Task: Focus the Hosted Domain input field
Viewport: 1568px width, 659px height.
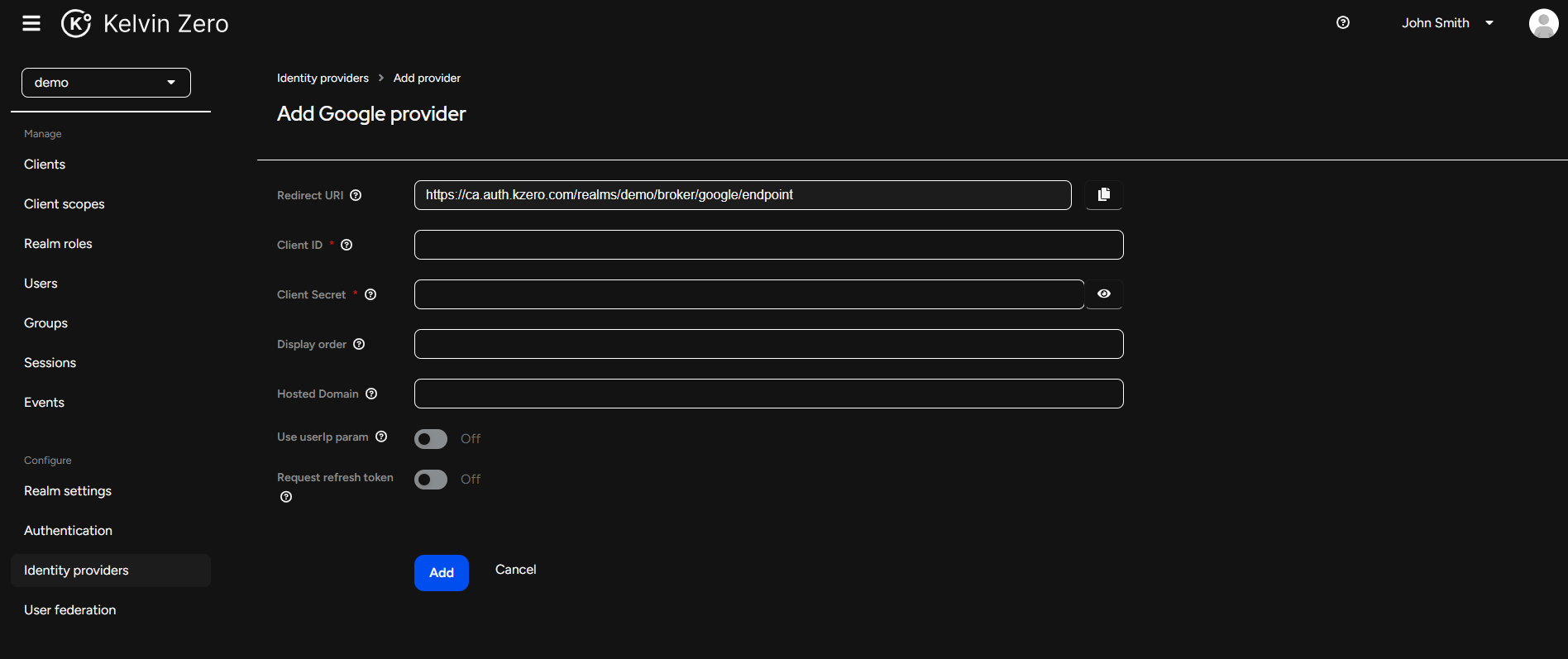Action: point(769,394)
